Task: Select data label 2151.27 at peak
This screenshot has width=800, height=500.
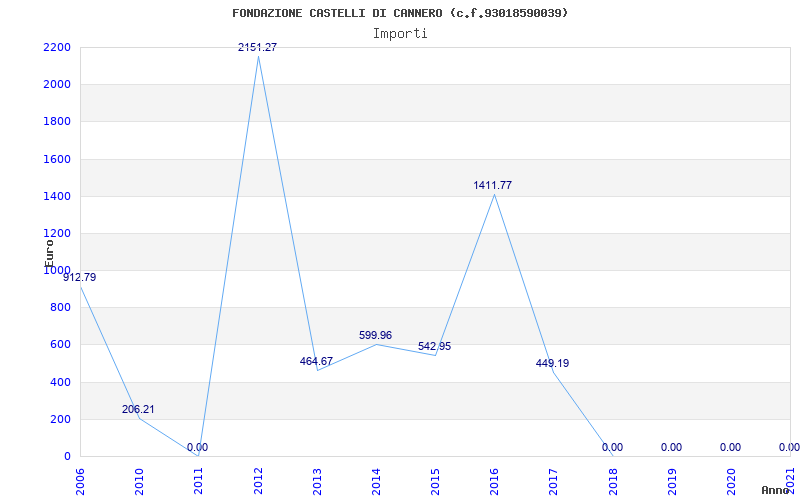Action: 258,47
